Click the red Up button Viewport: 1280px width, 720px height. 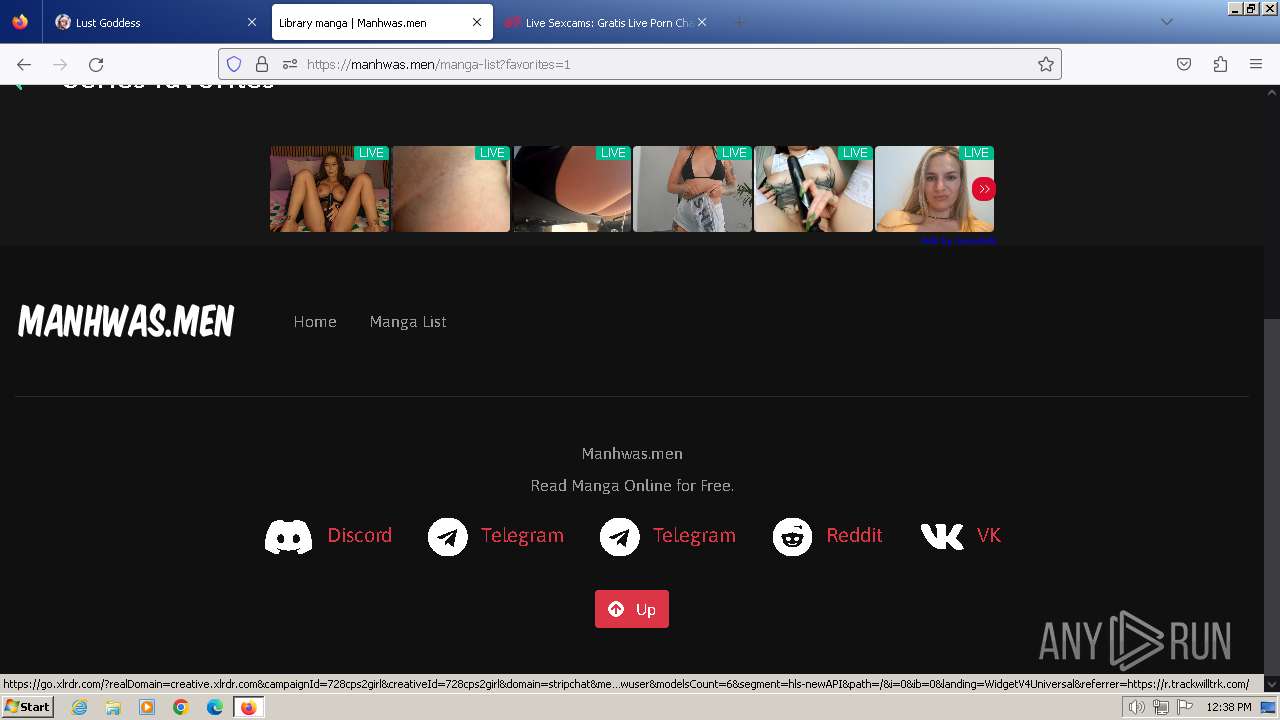[632, 609]
